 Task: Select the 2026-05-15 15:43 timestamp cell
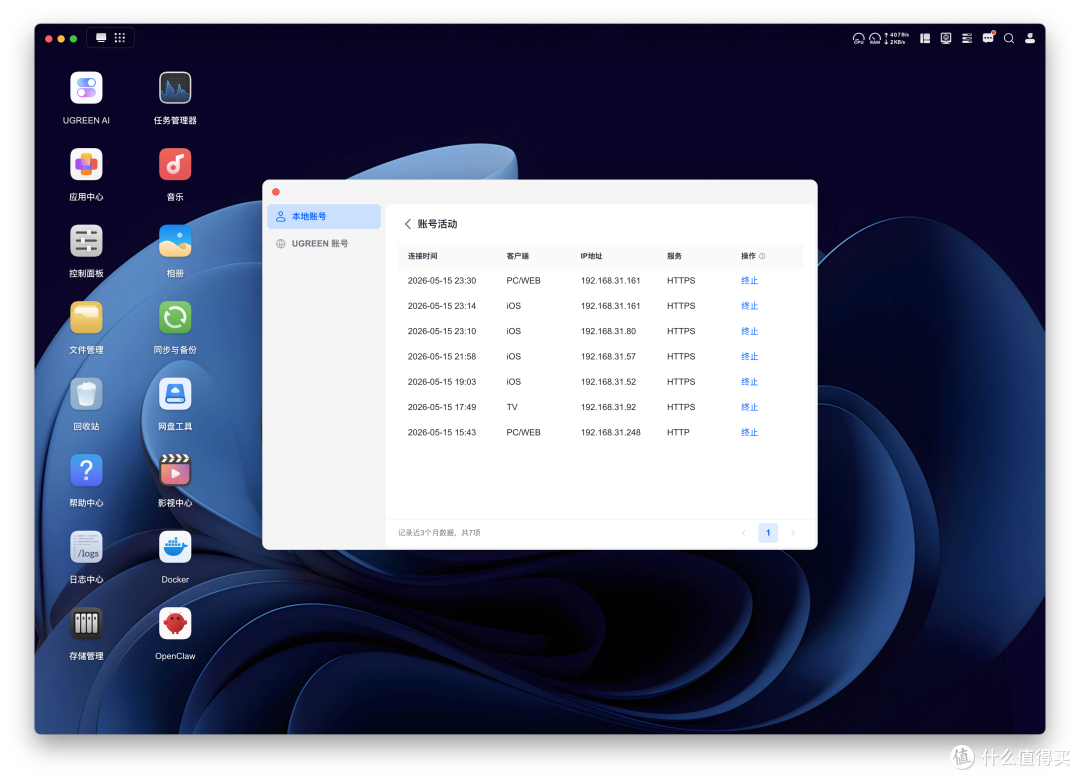click(x=442, y=433)
